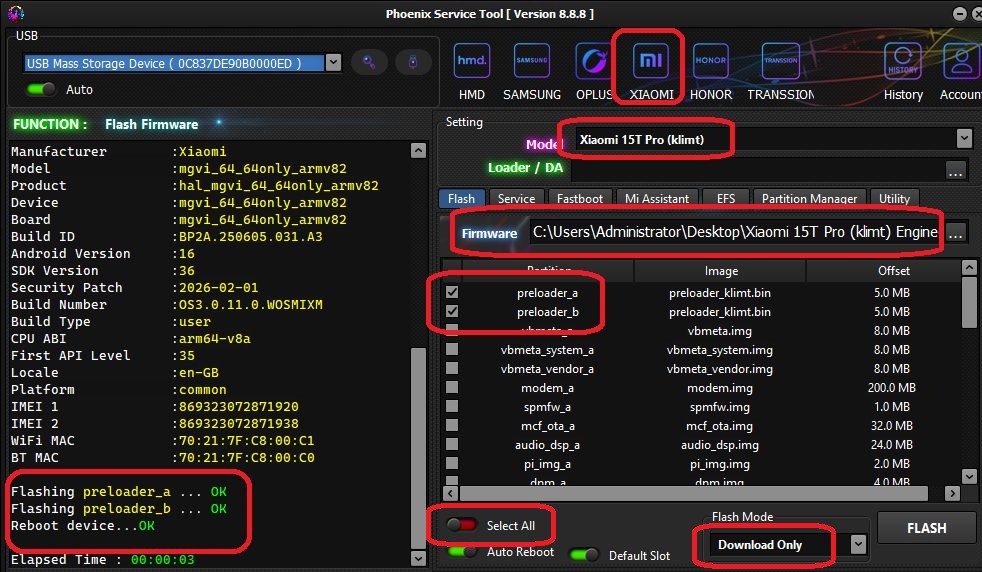Select the spmfw.img image cell
982x572 pixels.
[720, 407]
